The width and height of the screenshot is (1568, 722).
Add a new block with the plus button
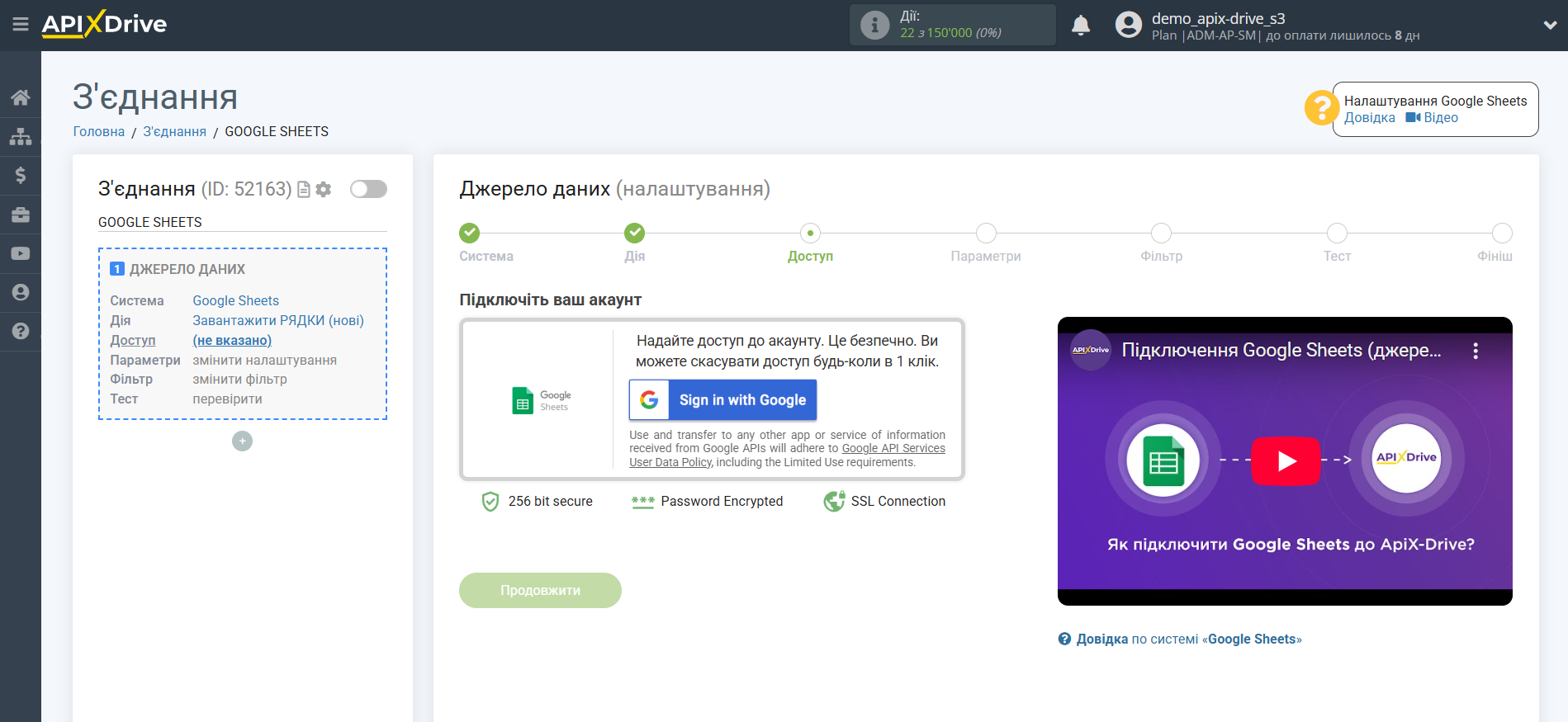coord(242,441)
